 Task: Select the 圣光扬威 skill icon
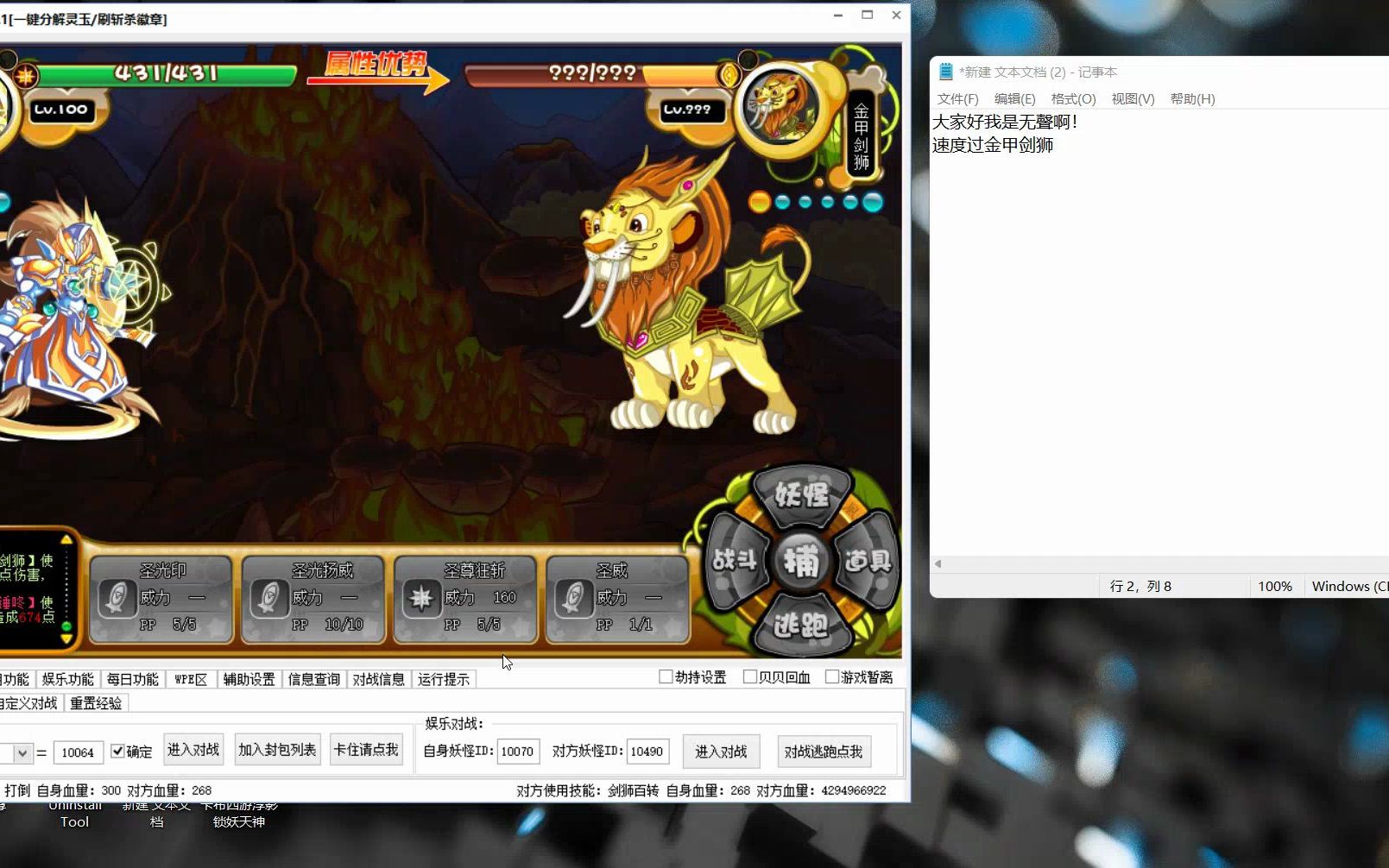pyautogui.click(x=268, y=598)
